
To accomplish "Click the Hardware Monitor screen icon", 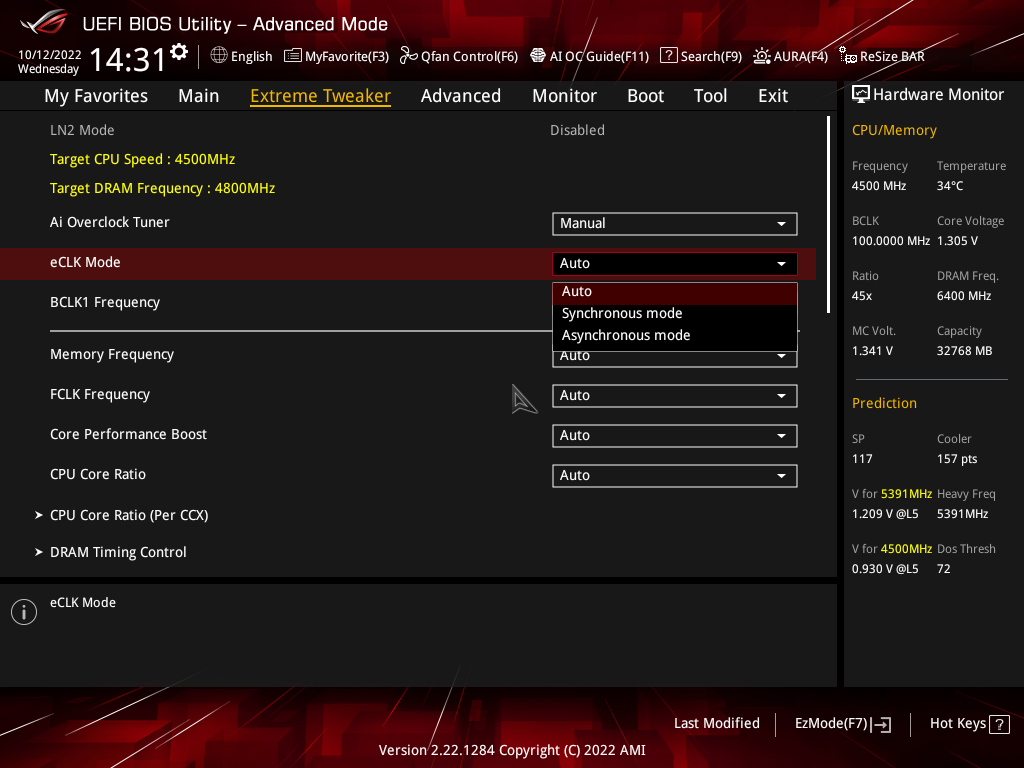I will click(x=861, y=95).
